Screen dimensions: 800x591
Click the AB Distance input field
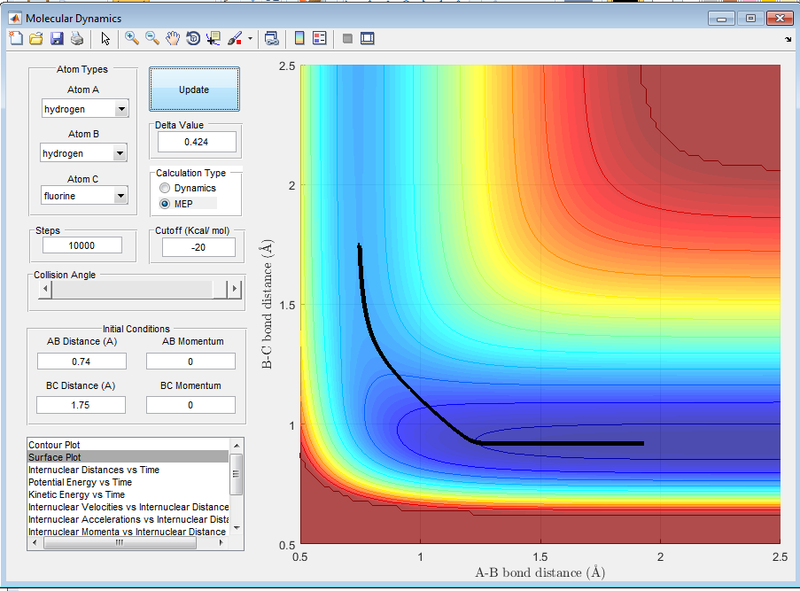(82, 361)
